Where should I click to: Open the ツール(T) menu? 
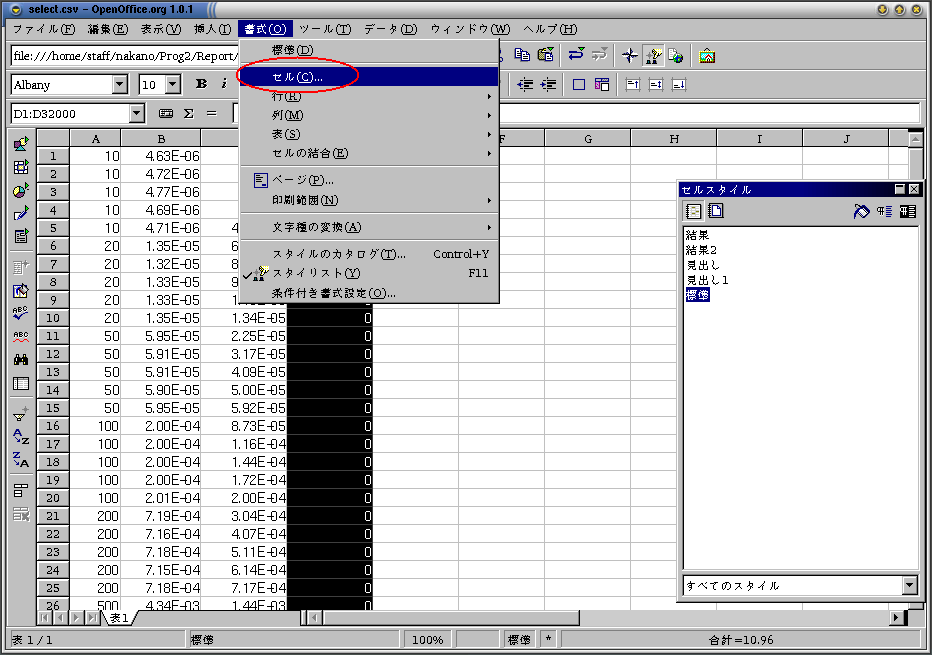click(x=325, y=29)
